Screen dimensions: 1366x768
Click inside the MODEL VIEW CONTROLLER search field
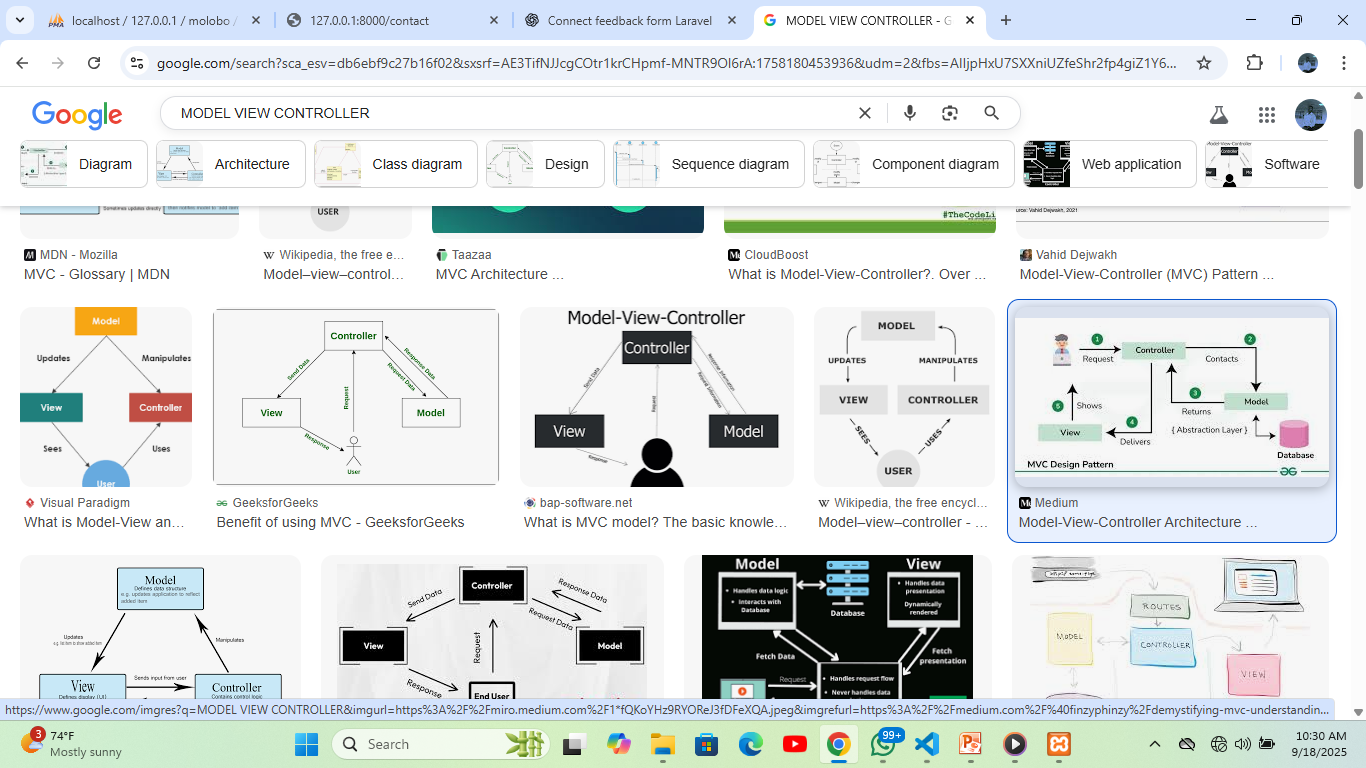click(510, 113)
